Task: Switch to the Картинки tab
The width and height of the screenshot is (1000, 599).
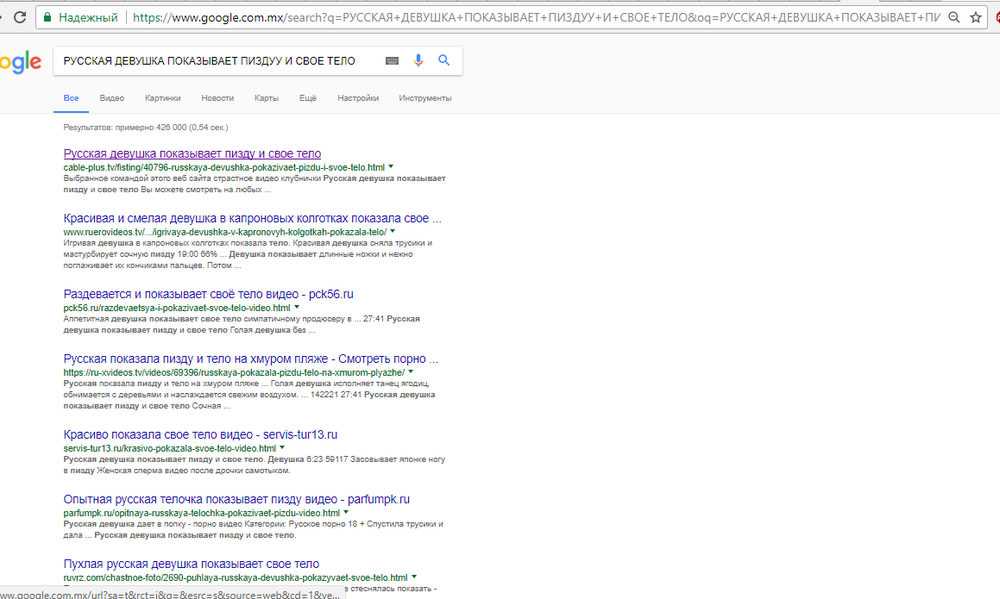Action: click(x=162, y=98)
